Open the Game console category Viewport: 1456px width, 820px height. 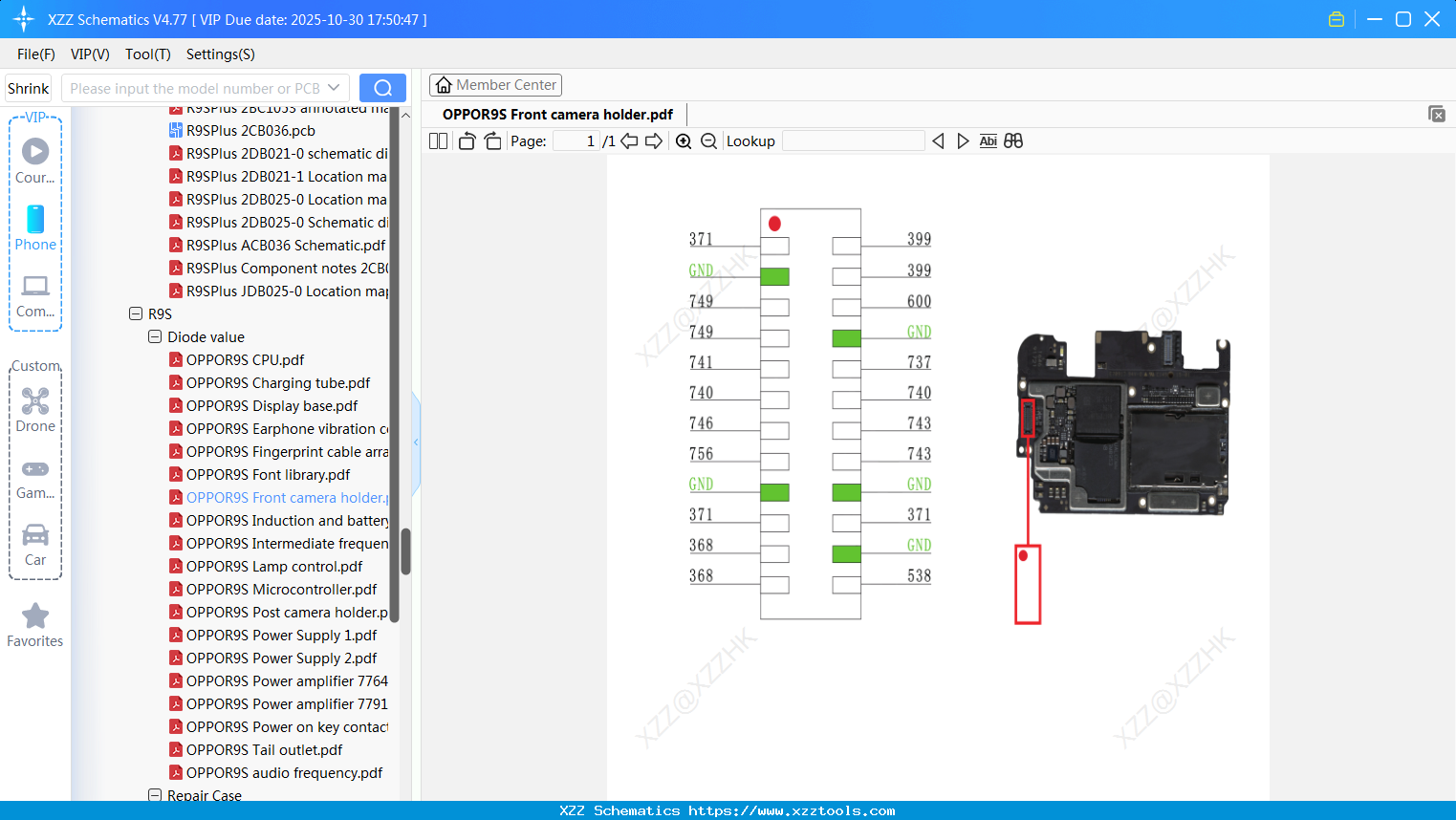point(35,480)
